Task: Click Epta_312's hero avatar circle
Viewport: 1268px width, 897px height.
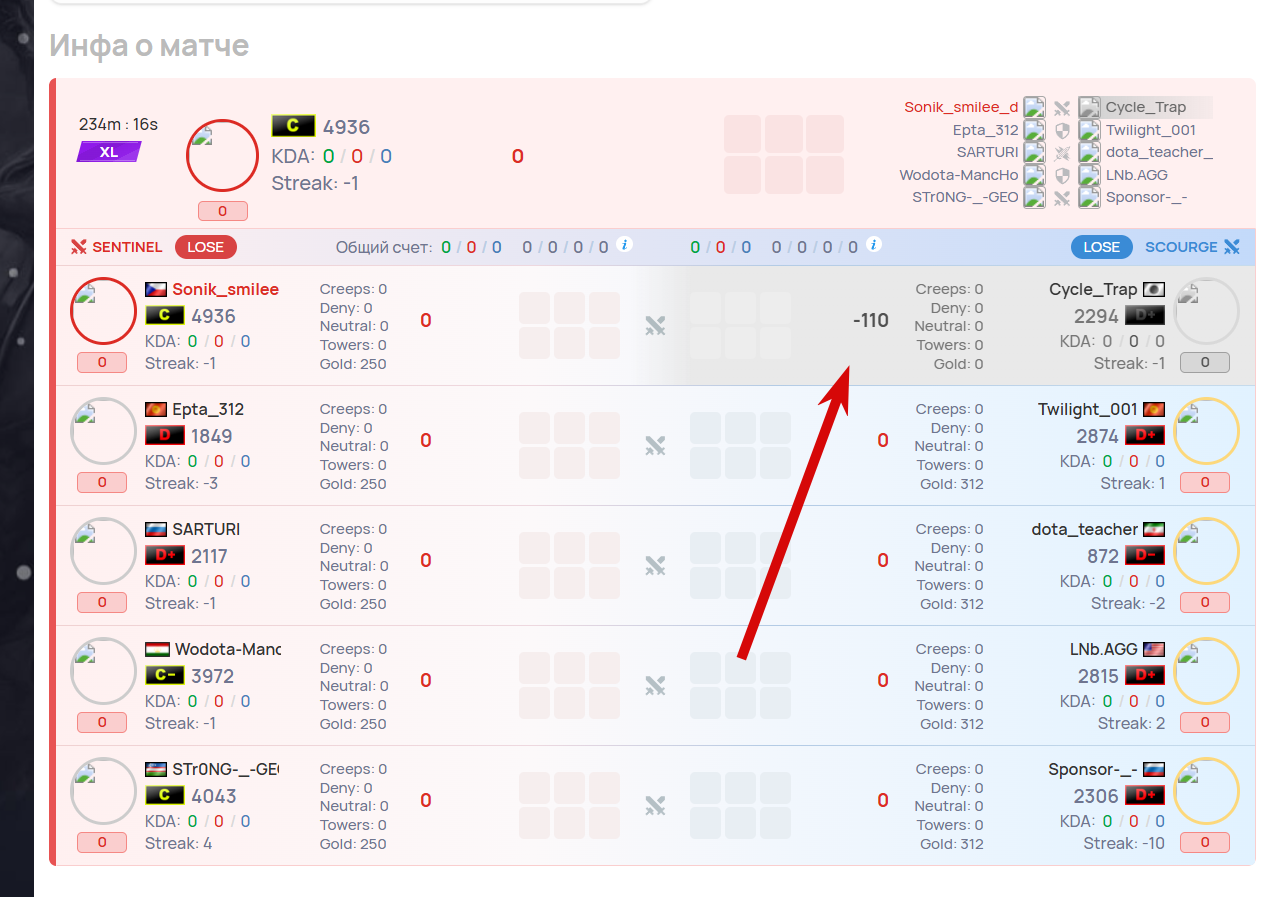Action: click(x=103, y=431)
